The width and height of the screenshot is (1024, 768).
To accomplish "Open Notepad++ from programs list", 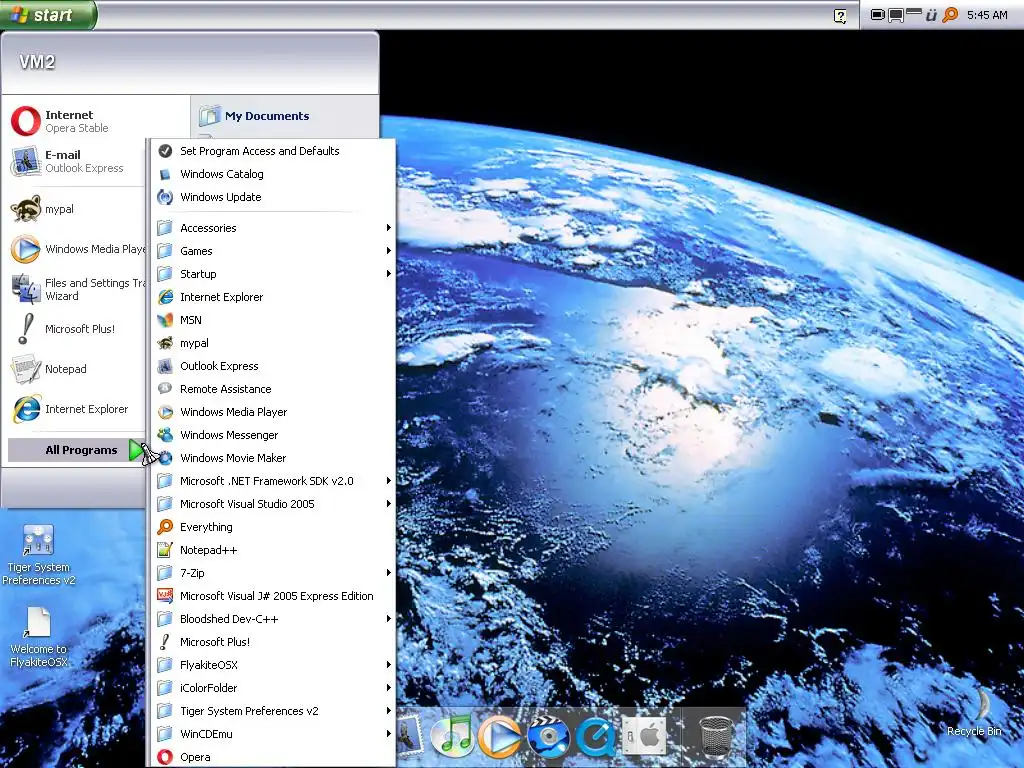I will [272, 550].
